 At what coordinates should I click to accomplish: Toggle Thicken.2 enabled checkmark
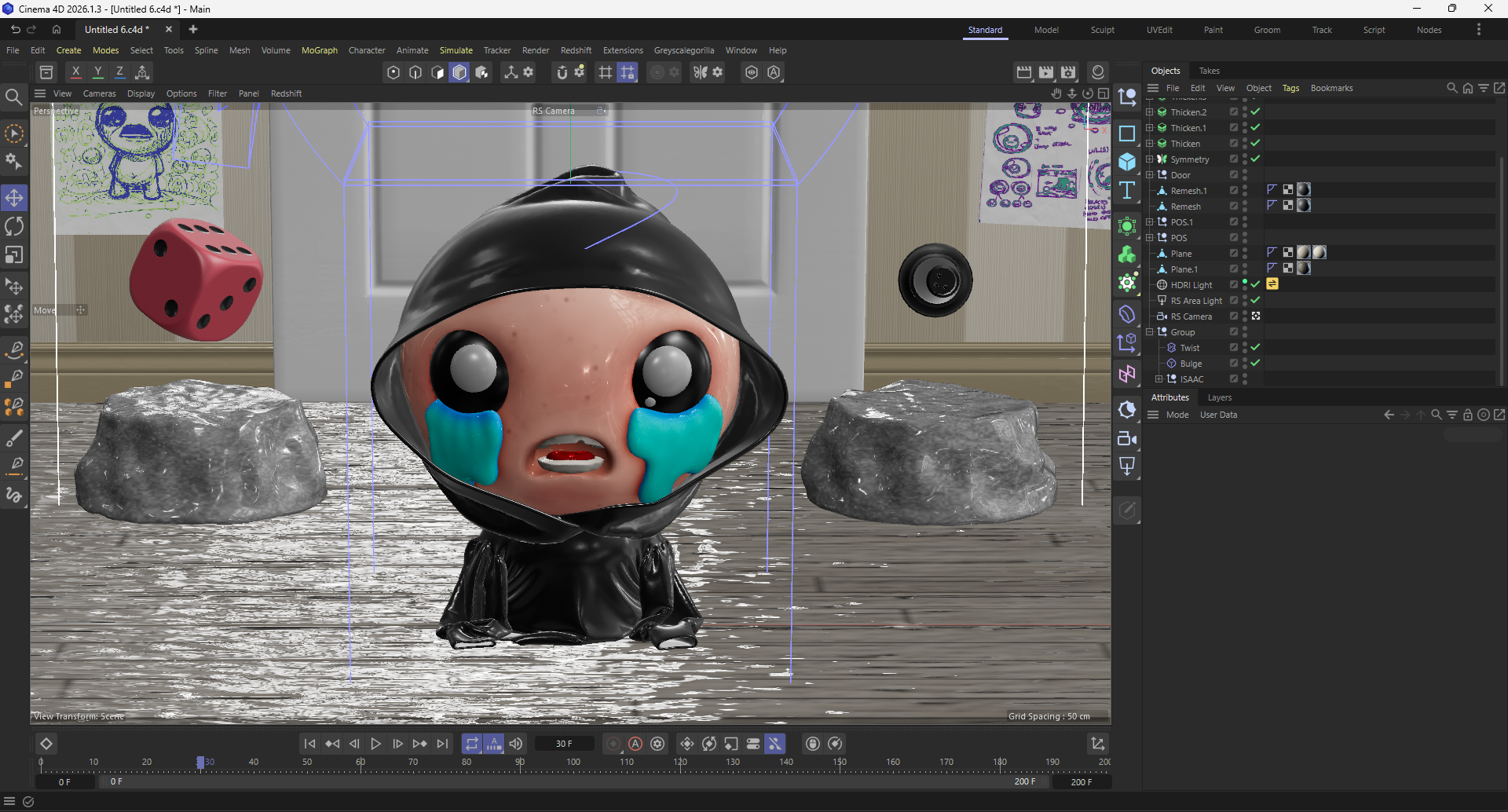[x=1255, y=112]
